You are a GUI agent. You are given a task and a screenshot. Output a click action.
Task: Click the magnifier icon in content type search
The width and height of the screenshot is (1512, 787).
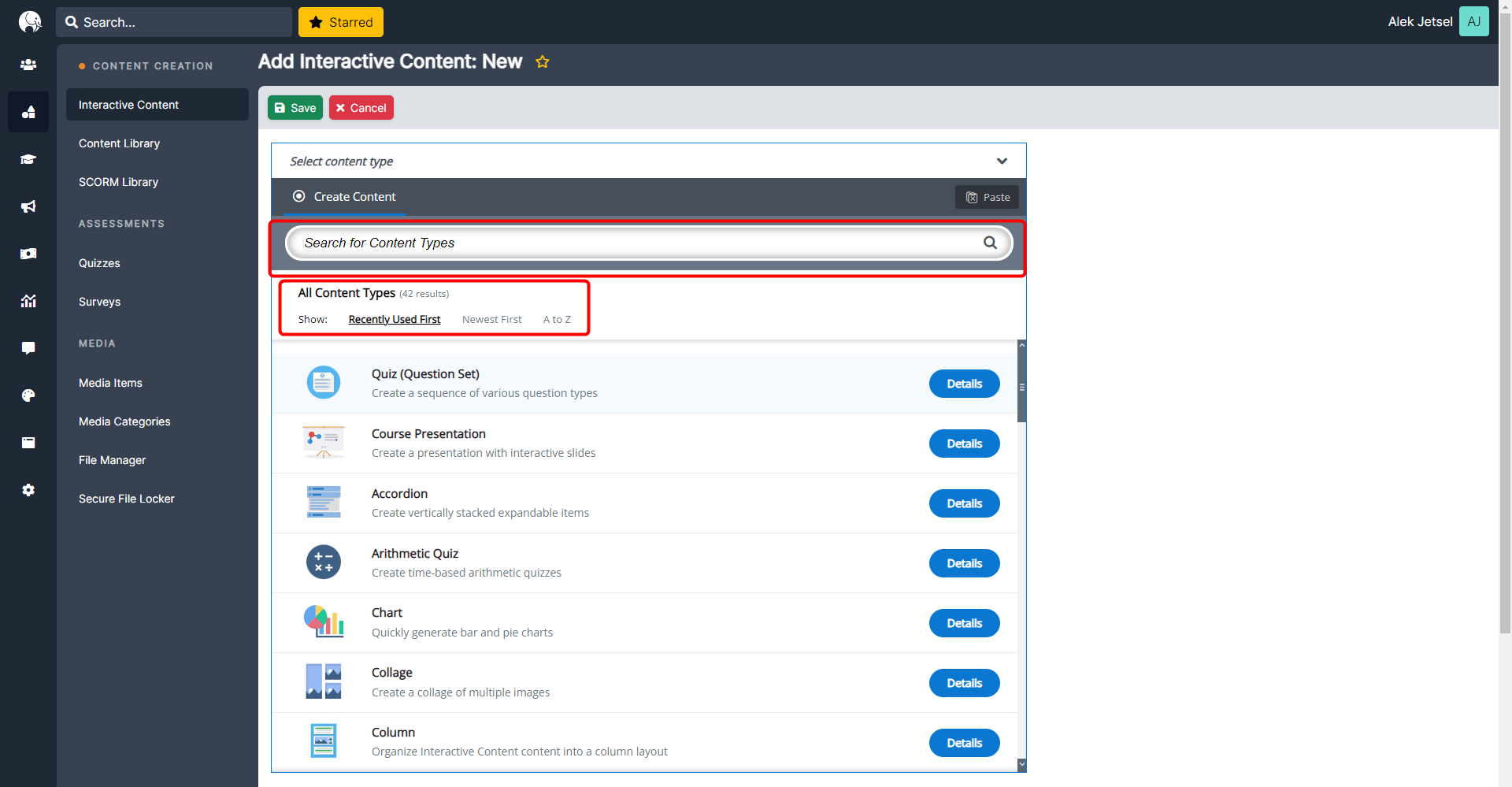[x=990, y=243]
